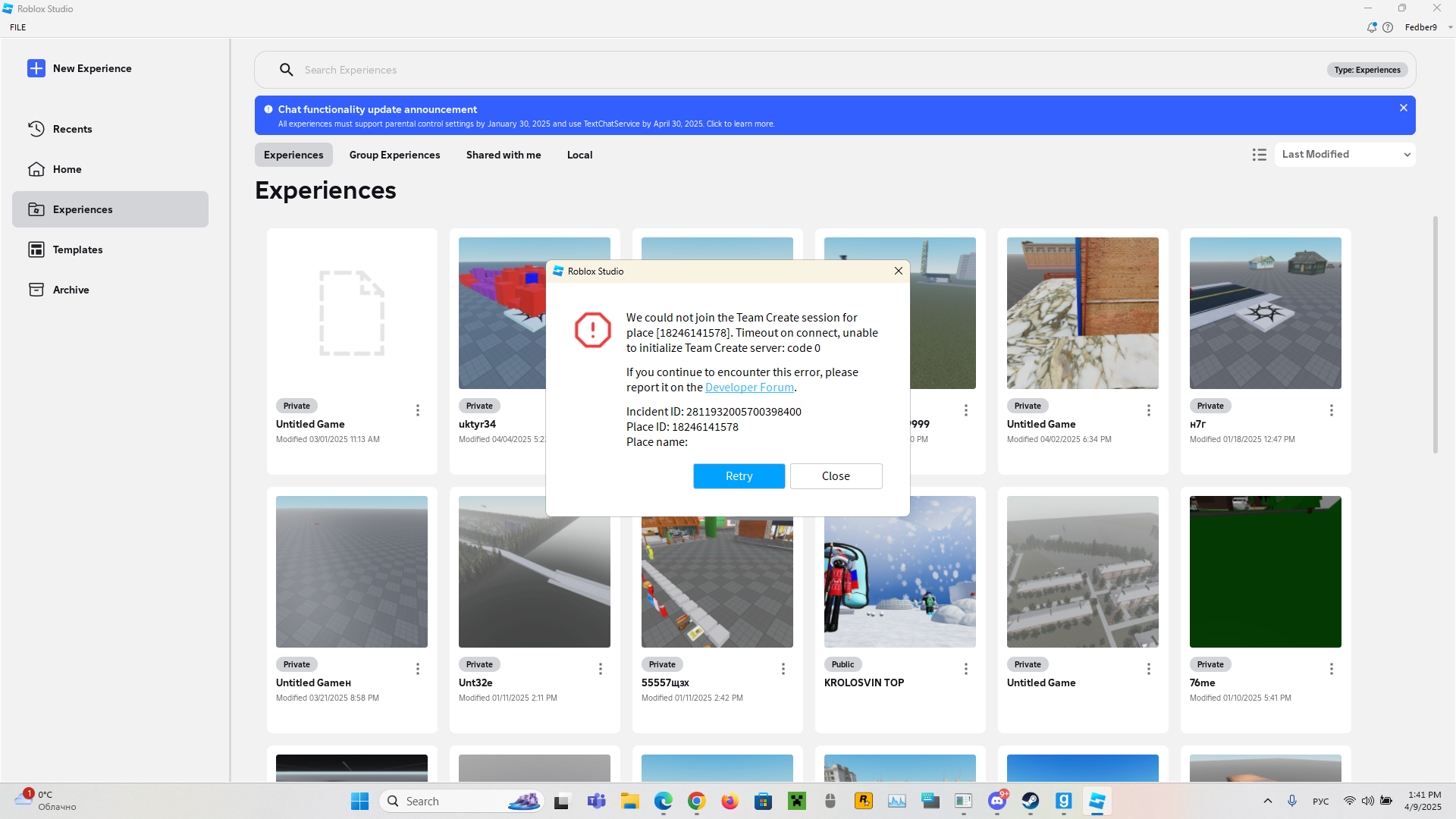Open the FILE menu

coord(18,27)
